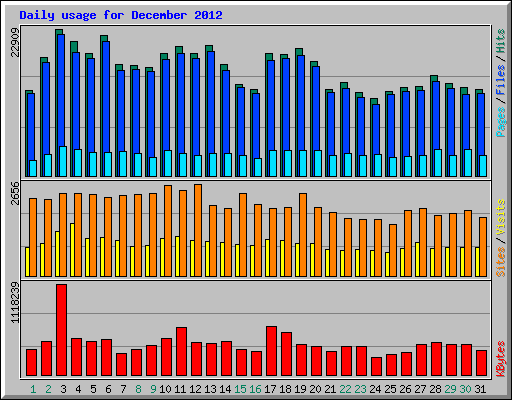Click the cyan pages bar for day 28
This screenshot has width=512, height=400.
point(438,163)
